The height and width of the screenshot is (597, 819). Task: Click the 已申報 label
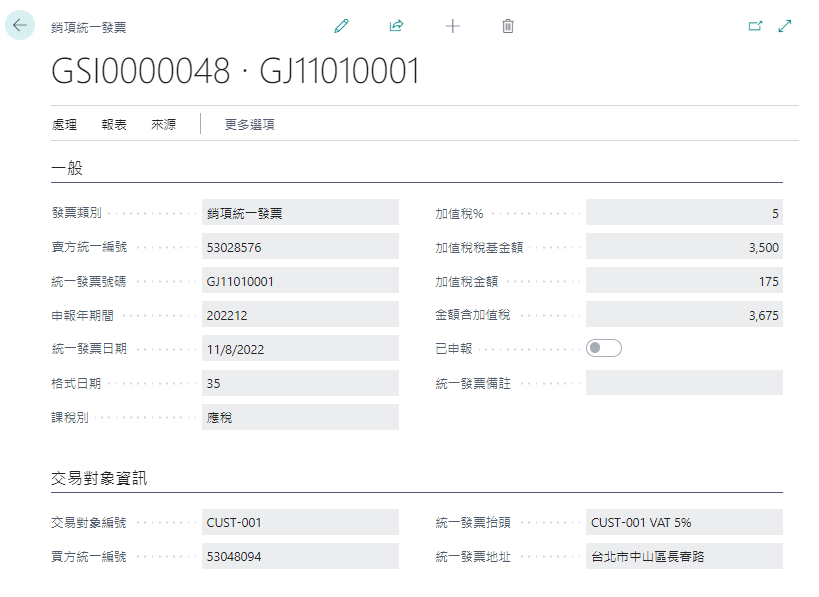pyautogui.click(x=454, y=348)
